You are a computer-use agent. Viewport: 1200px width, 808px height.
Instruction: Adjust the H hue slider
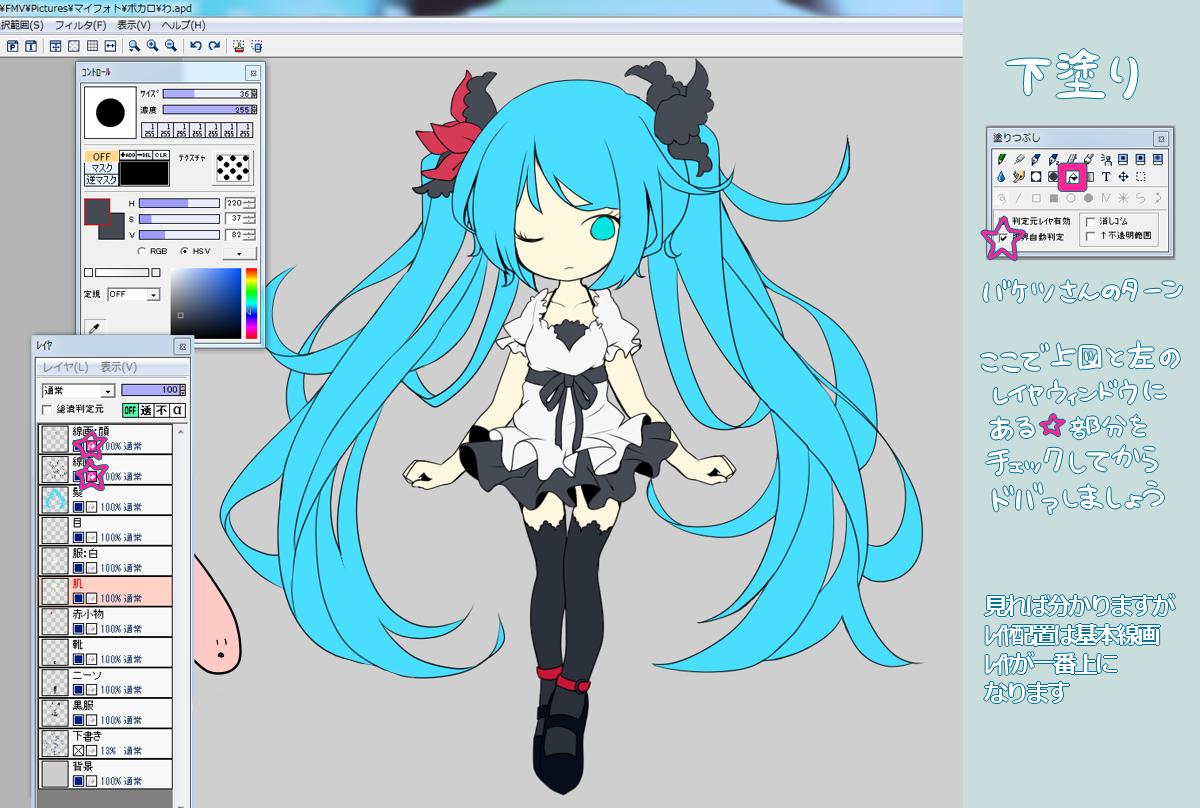point(178,203)
